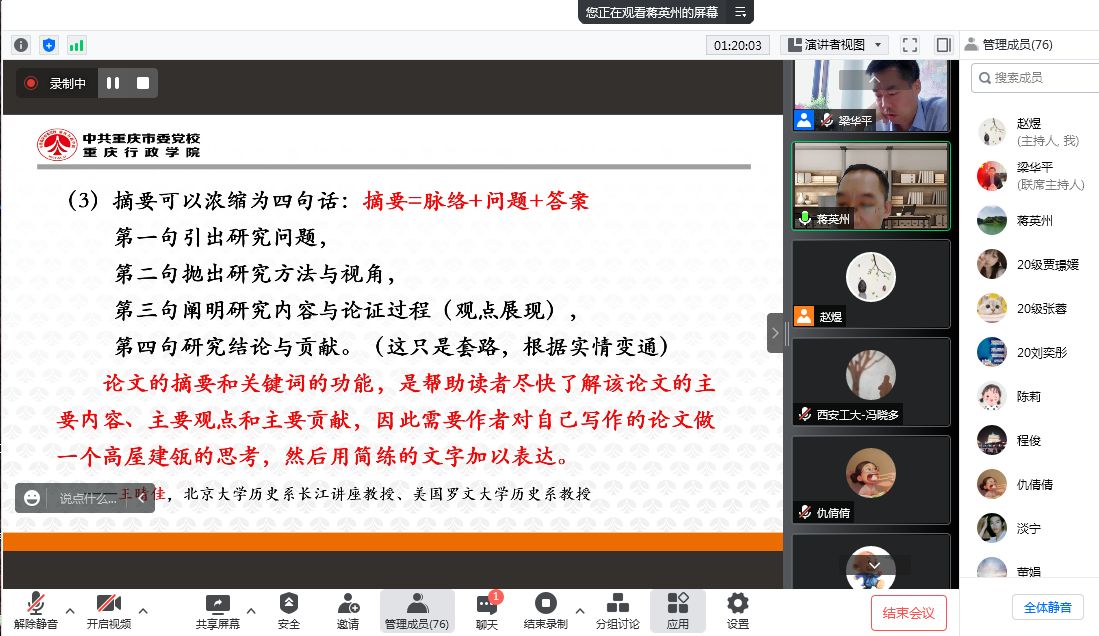
Task: Open the green network signal status icon
Action: [76, 45]
